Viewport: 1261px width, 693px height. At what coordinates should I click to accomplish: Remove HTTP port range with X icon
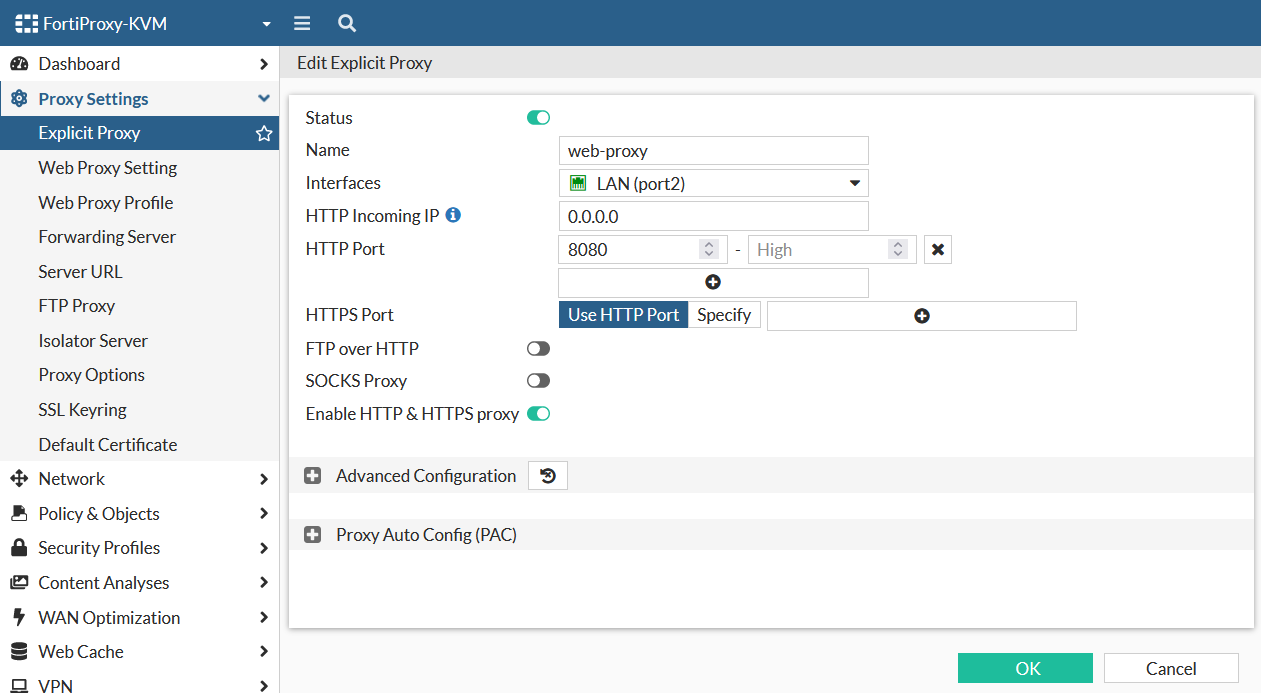pos(937,250)
